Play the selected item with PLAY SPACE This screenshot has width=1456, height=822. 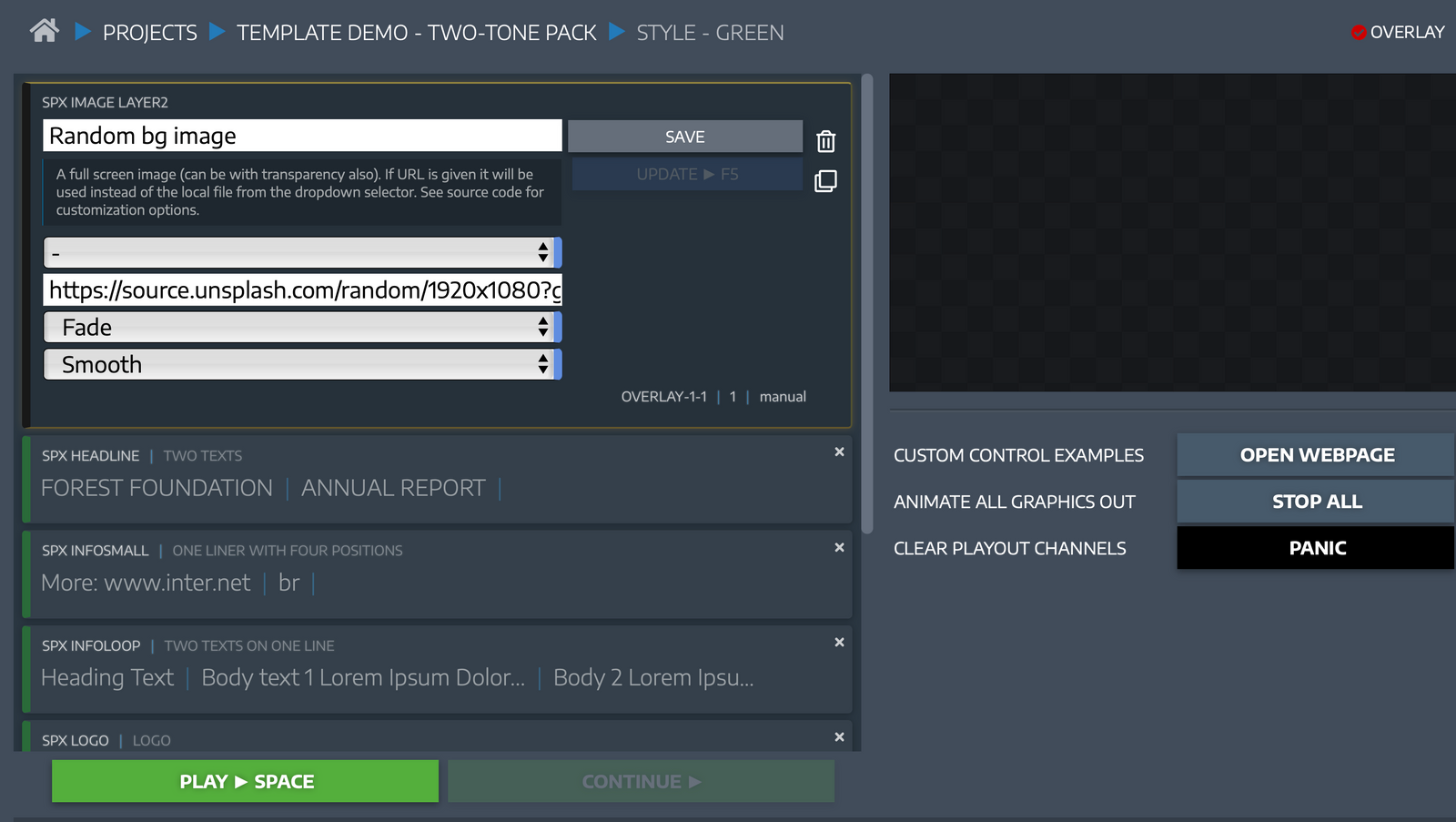coord(246,781)
